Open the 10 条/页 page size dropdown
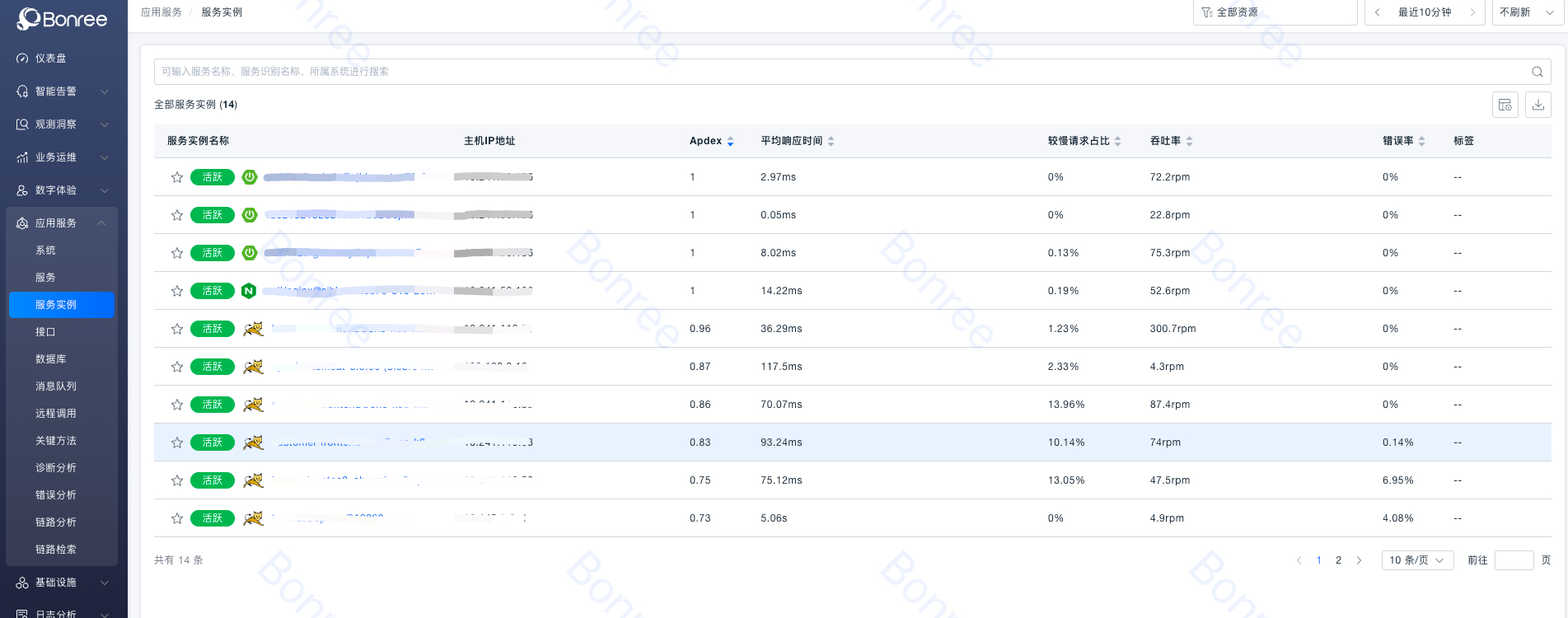Screen dimensions: 1568x618 [x=1416, y=560]
